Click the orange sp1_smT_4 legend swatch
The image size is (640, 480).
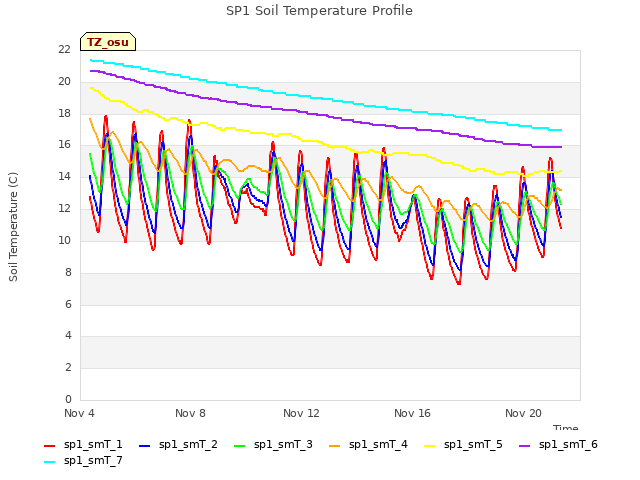click(x=334, y=446)
